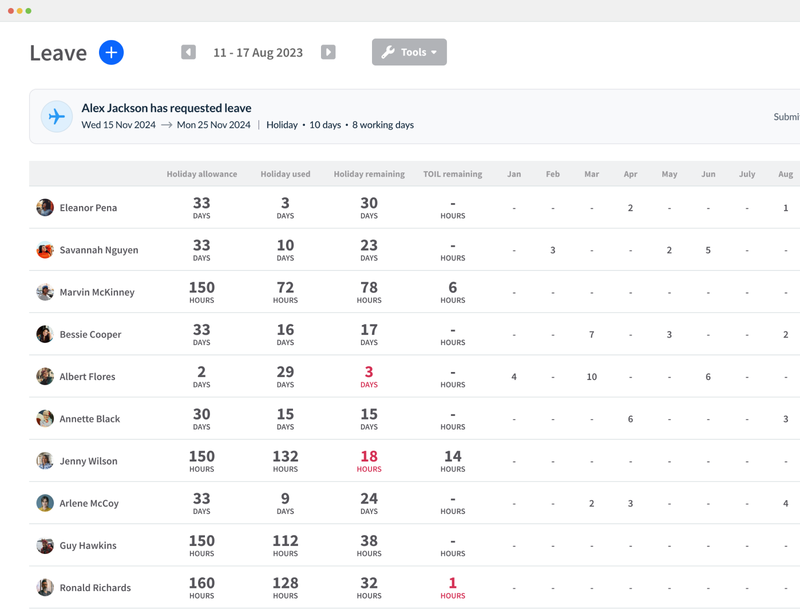Go to next week with right arrow

(328, 52)
